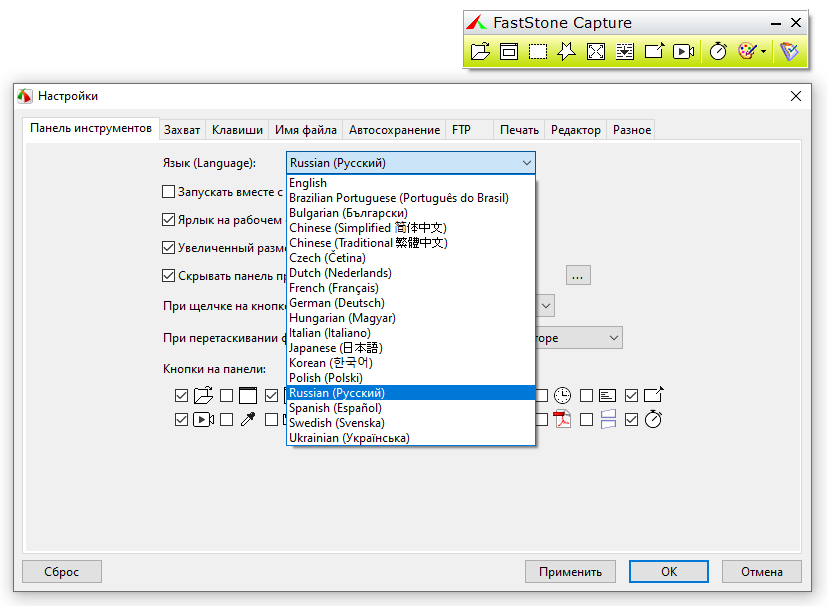The height and width of the screenshot is (606, 828).
Task: Toggle checkbox beside open-file icon
Action: pos(181,395)
